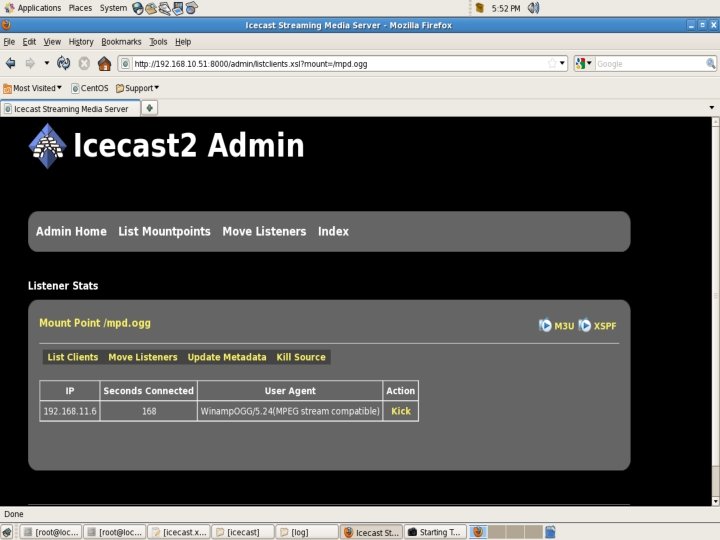Screen dimensions: 720x540
Task: Open the search engine selector dropdown
Action: click(x=584, y=63)
